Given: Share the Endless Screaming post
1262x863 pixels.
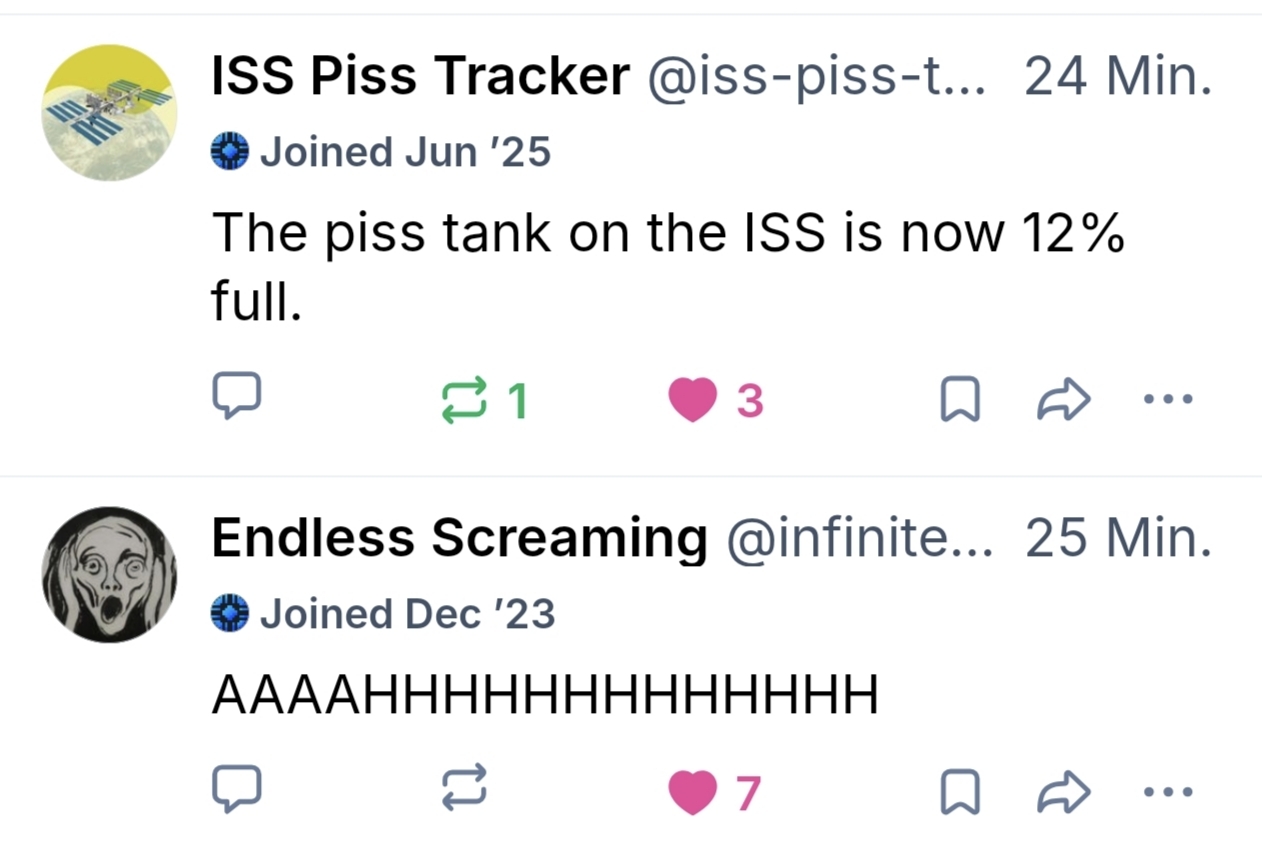Looking at the screenshot, I should 1062,791.
